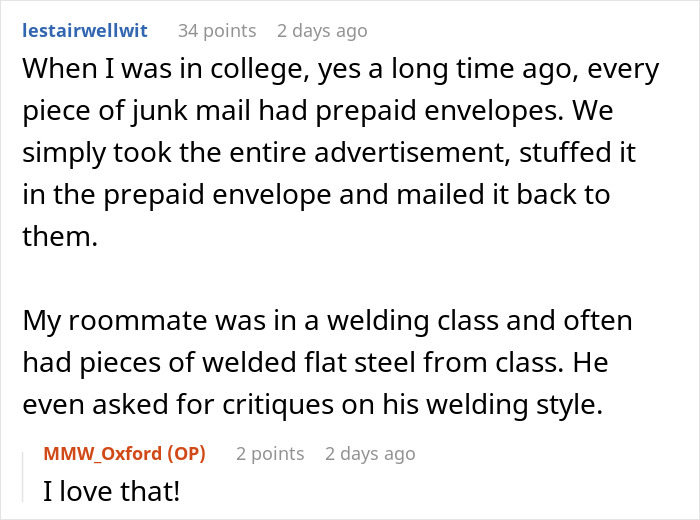This screenshot has width=700, height=520.
Task: Click the 2 points score label
Action: coord(270,454)
